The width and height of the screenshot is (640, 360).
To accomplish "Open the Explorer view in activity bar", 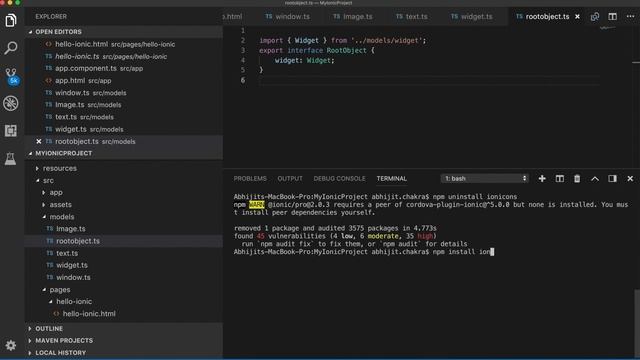I will (x=11, y=20).
